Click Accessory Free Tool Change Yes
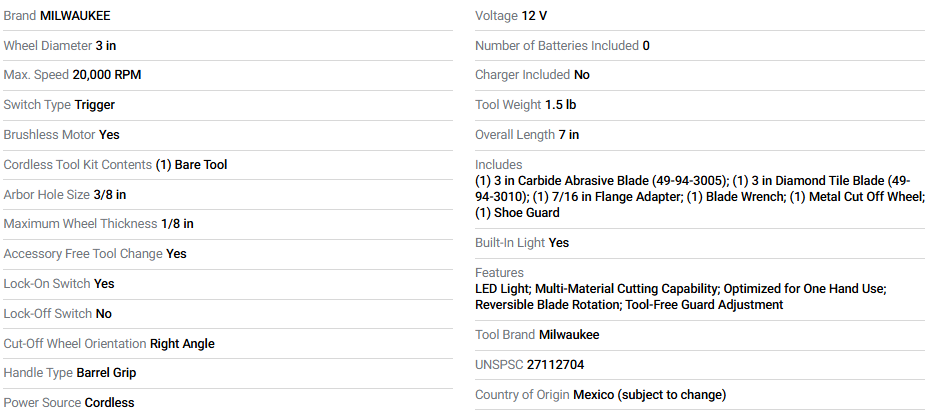Screen dimensions: 934x416 [95, 254]
